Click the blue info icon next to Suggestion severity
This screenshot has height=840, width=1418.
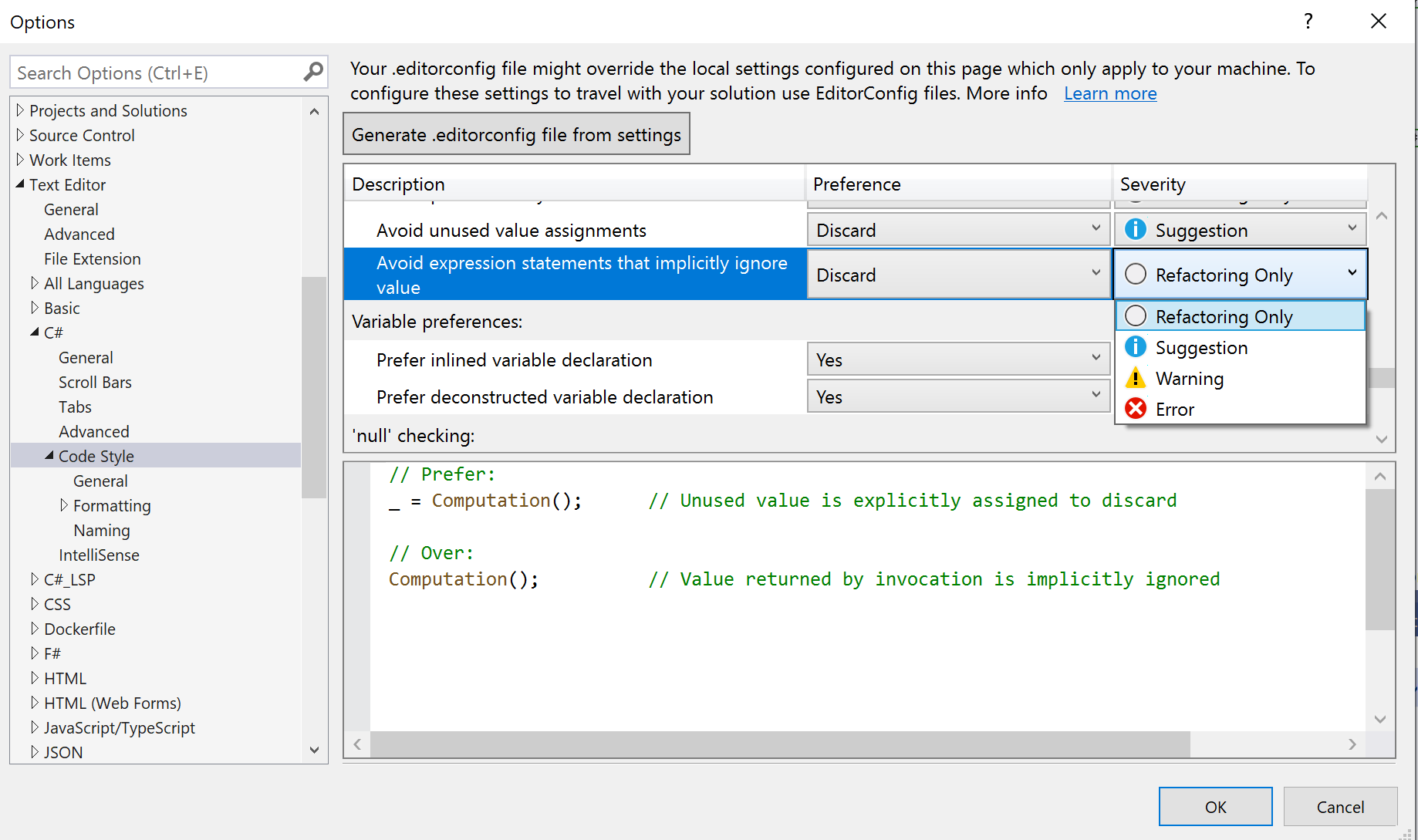point(1135,347)
